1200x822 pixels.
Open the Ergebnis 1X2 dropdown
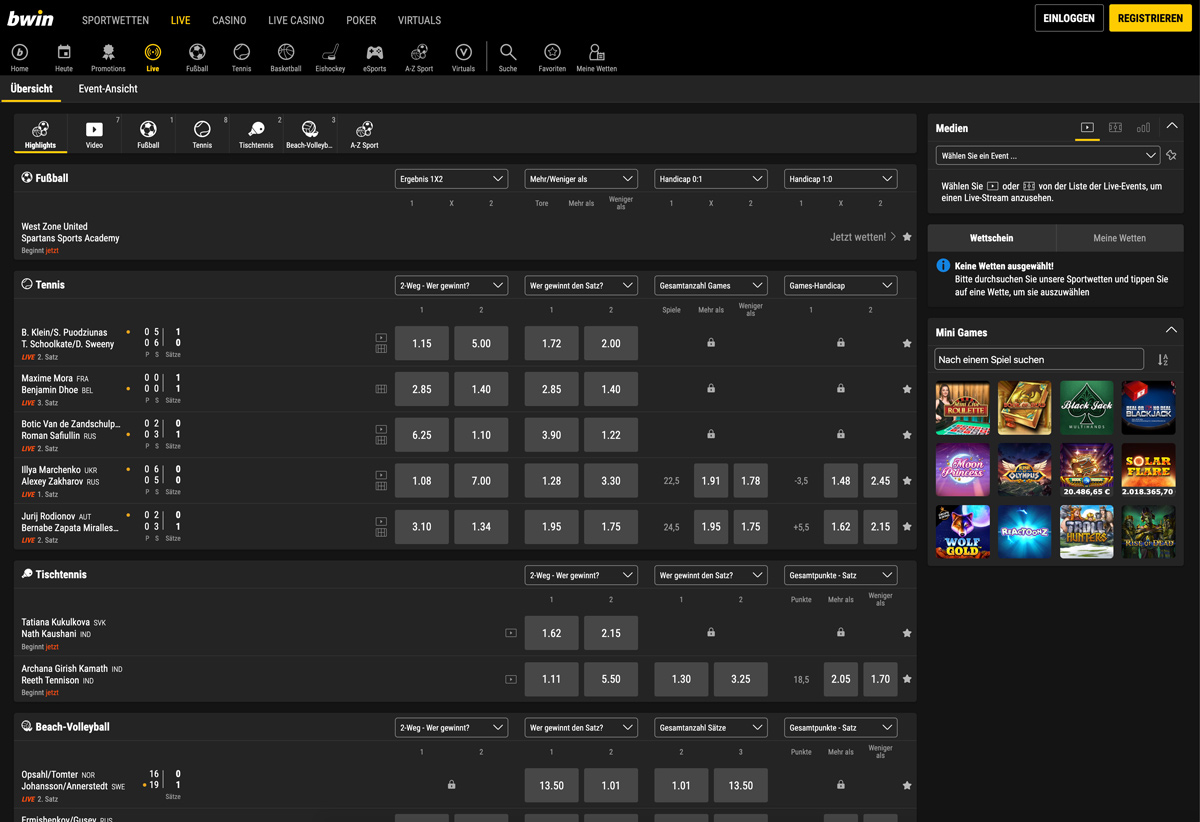[x=451, y=179]
